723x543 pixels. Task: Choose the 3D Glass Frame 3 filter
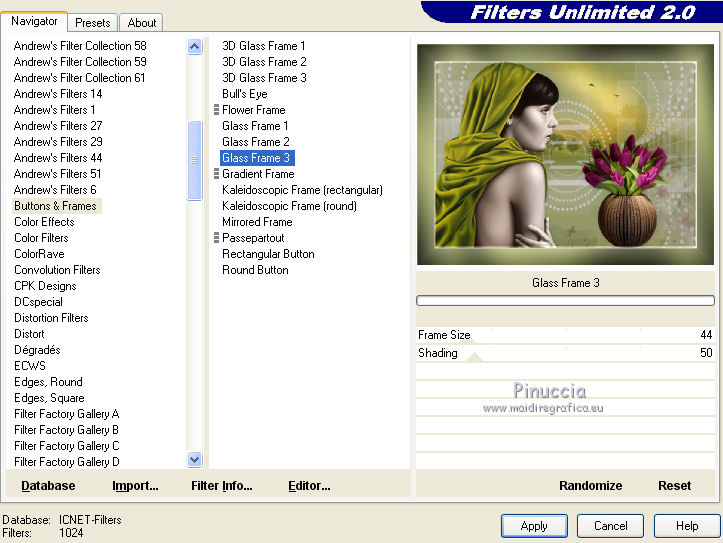264,78
